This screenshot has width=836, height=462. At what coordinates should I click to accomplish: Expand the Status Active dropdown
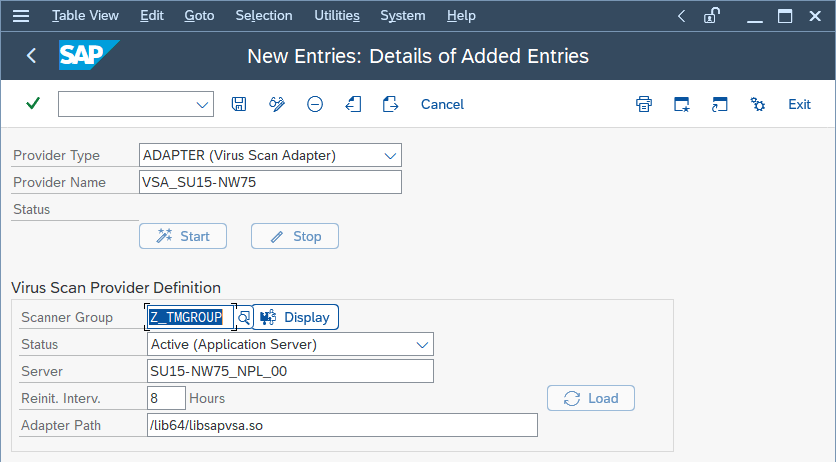click(x=421, y=344)
